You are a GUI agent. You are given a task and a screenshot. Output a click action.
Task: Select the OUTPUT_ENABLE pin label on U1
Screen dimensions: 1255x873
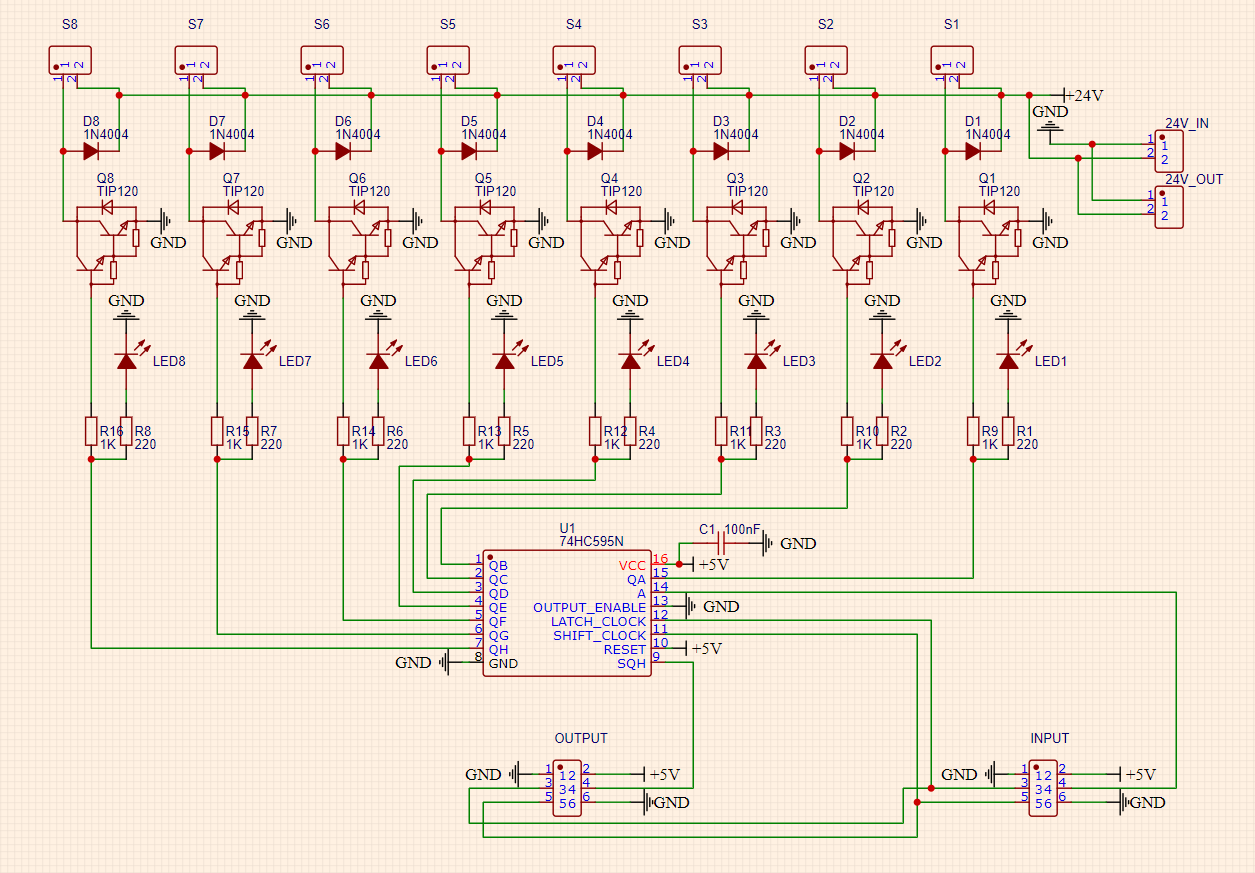click(x=589, y=607)
